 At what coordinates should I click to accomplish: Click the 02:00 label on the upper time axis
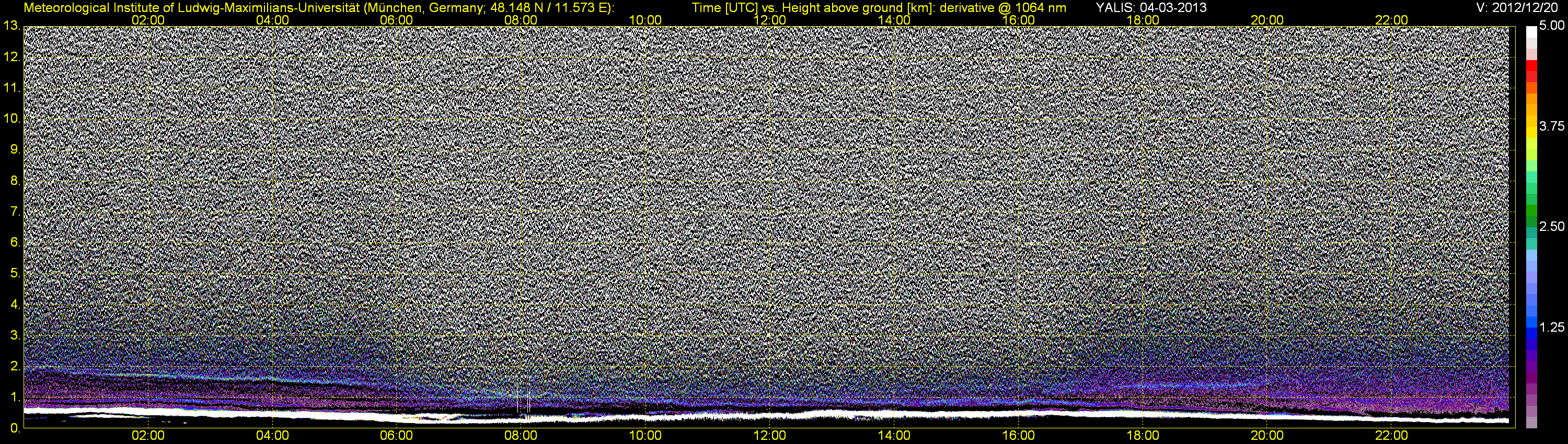tap(148, 20)
